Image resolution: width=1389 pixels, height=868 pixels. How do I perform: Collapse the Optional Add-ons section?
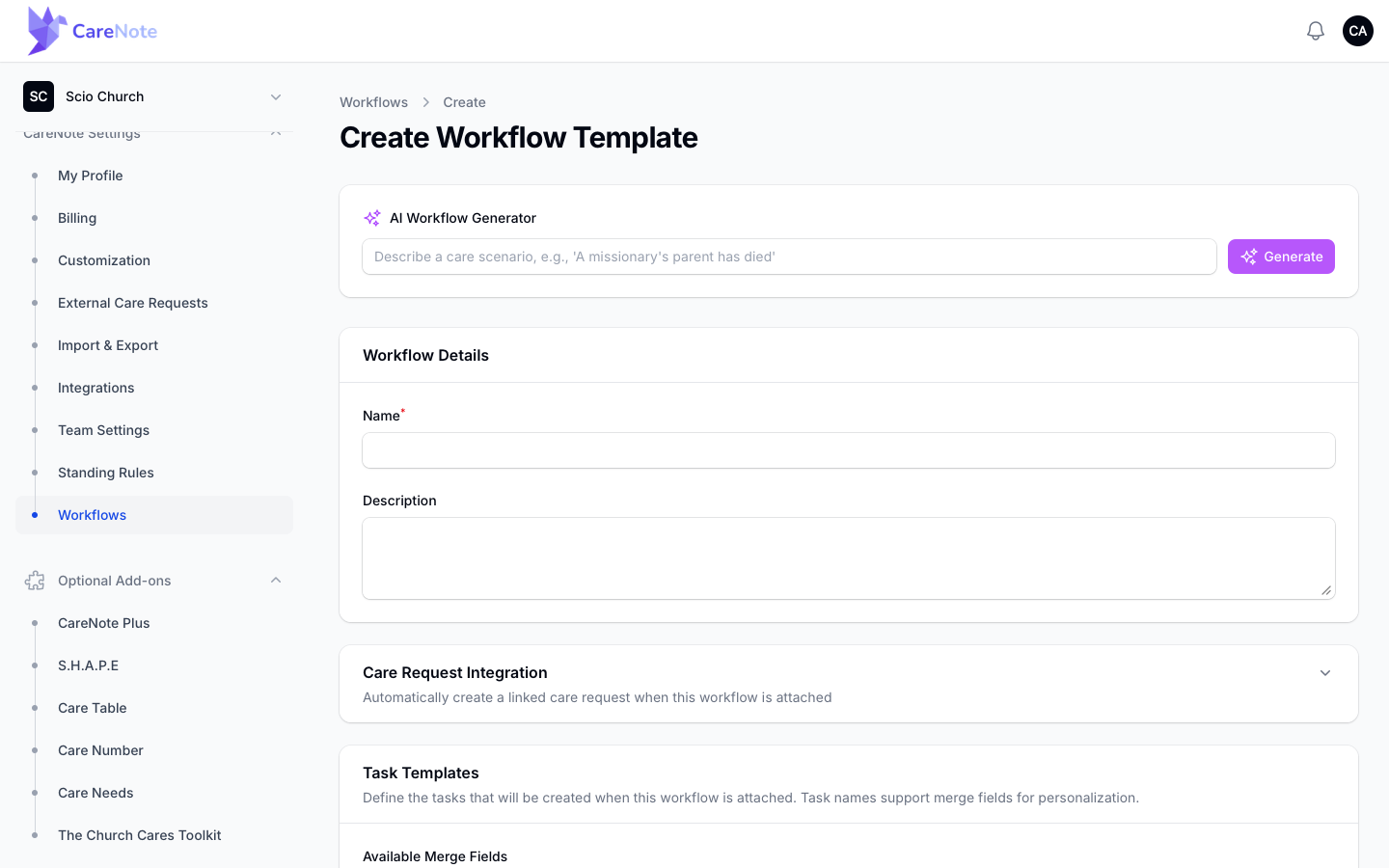[276, 581]
